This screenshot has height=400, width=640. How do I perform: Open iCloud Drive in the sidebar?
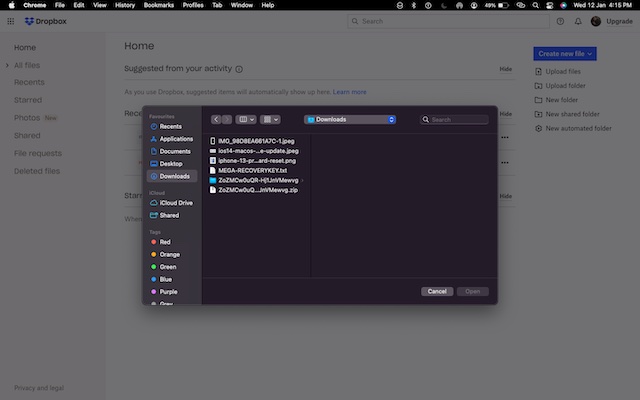pyautogui.click(x=171, y=203)
